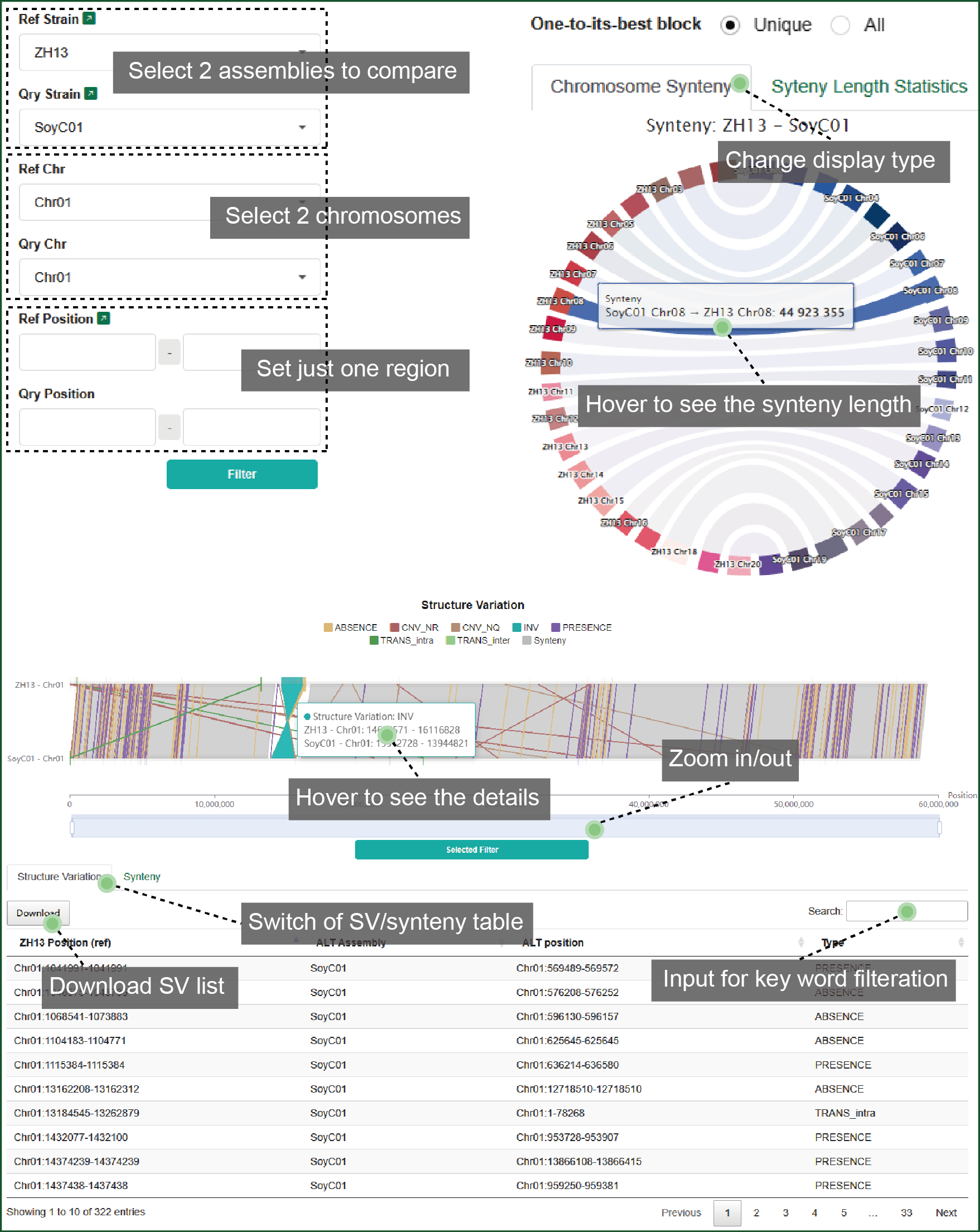Select the Unique radio button
The height and width of the screenshot is (1232, 980).
tap(730, 25)
